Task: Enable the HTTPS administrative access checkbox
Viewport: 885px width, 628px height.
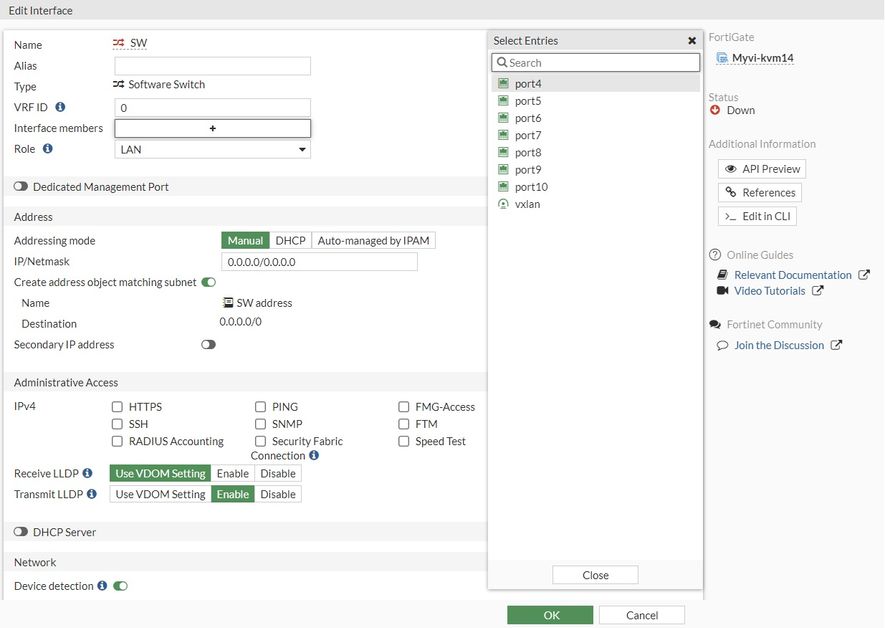Action: [x=117, y=407]
